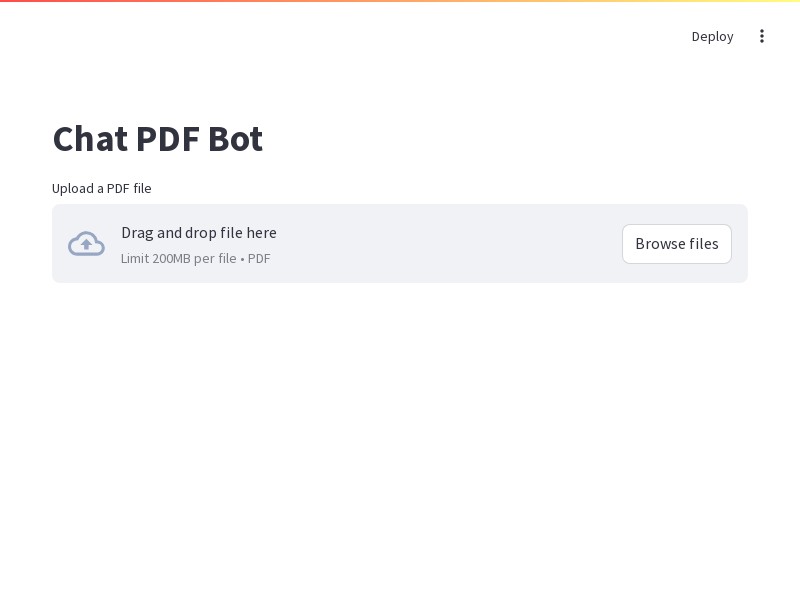Click the word 'Bot' in the heading
Viewport: 800px width, 600px height.
pos(236,139)
